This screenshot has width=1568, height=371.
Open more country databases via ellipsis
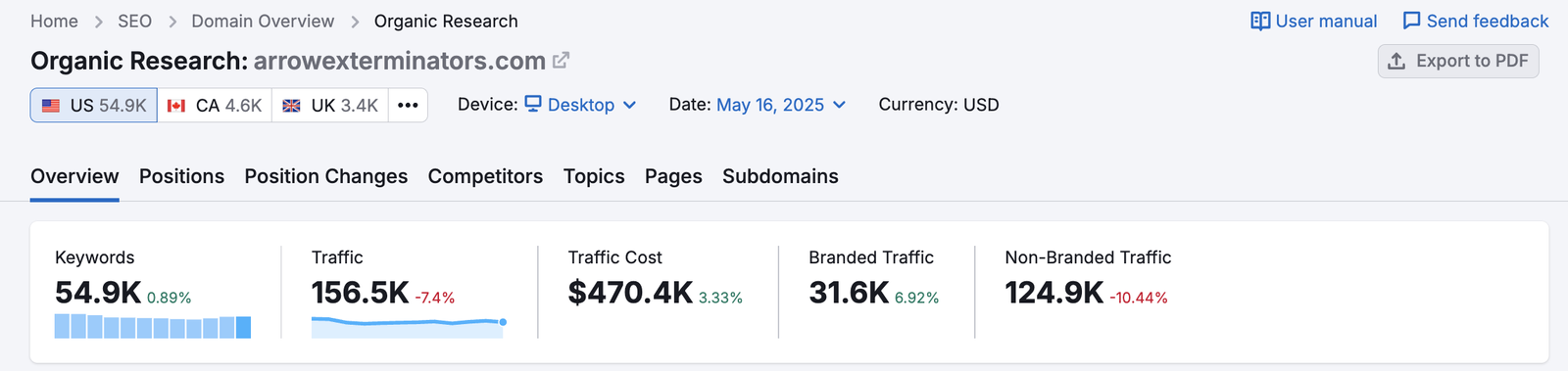[408, 105]
